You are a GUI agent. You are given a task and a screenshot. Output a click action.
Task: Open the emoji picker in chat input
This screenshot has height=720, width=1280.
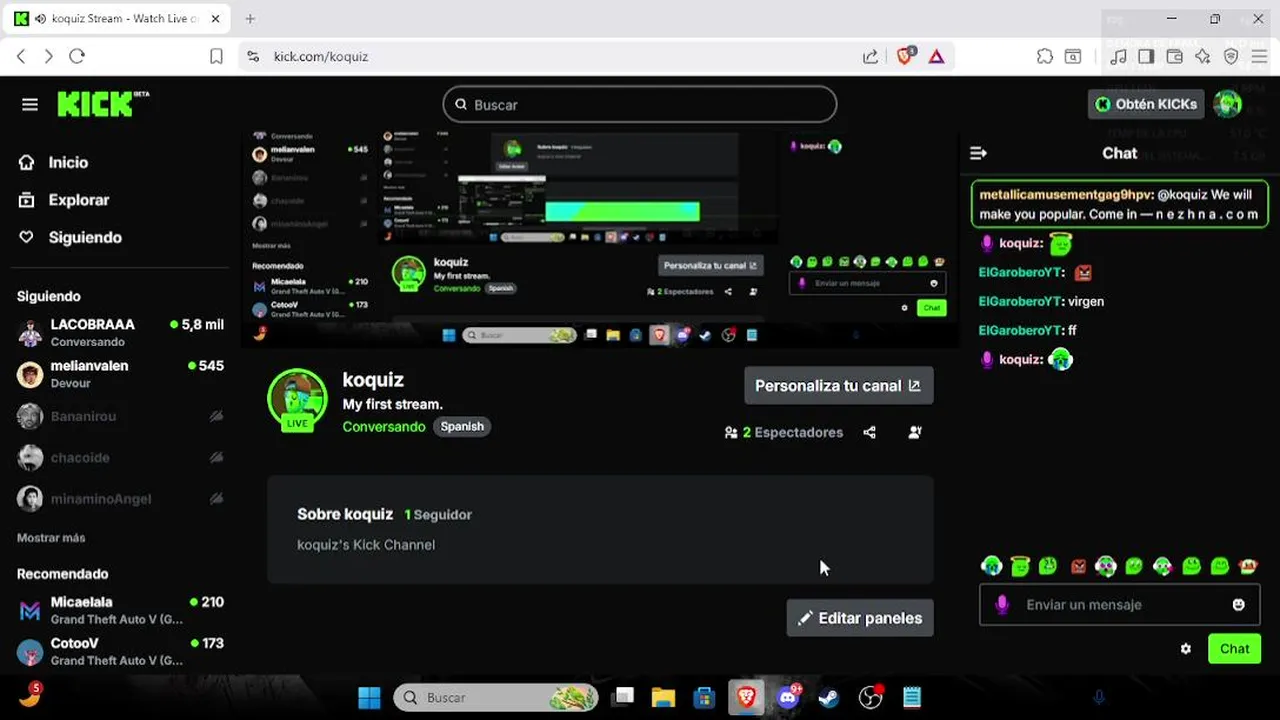(1239, 605)
